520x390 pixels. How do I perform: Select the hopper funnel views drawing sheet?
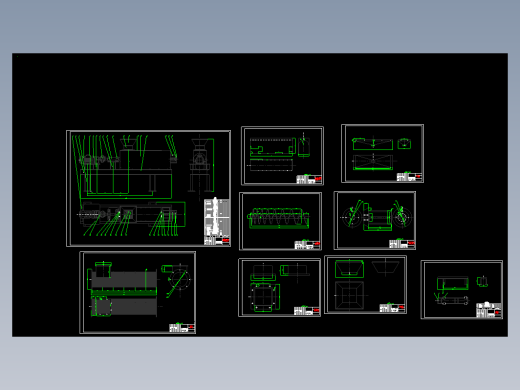365,285
